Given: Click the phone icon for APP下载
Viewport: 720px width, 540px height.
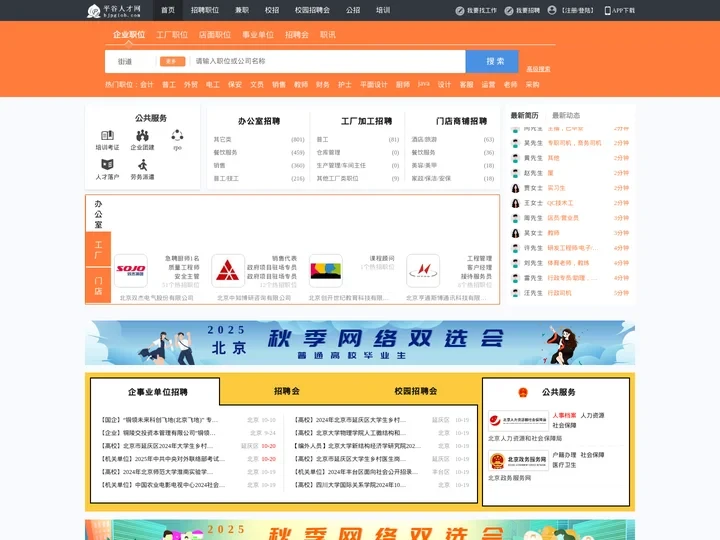Looking at the screenshot, I should (x=608, y=11).
